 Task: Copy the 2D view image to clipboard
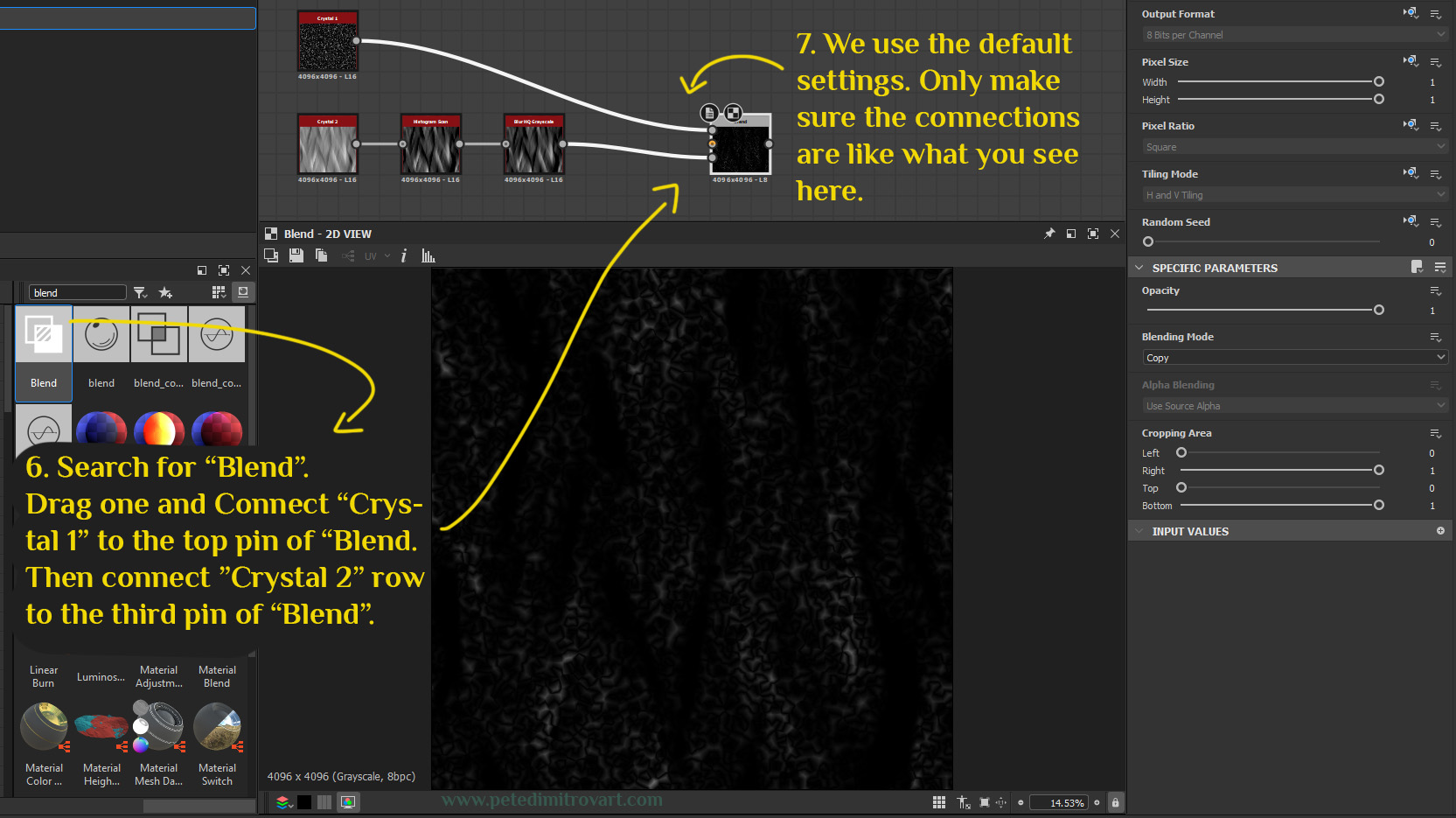click(321, 255)
